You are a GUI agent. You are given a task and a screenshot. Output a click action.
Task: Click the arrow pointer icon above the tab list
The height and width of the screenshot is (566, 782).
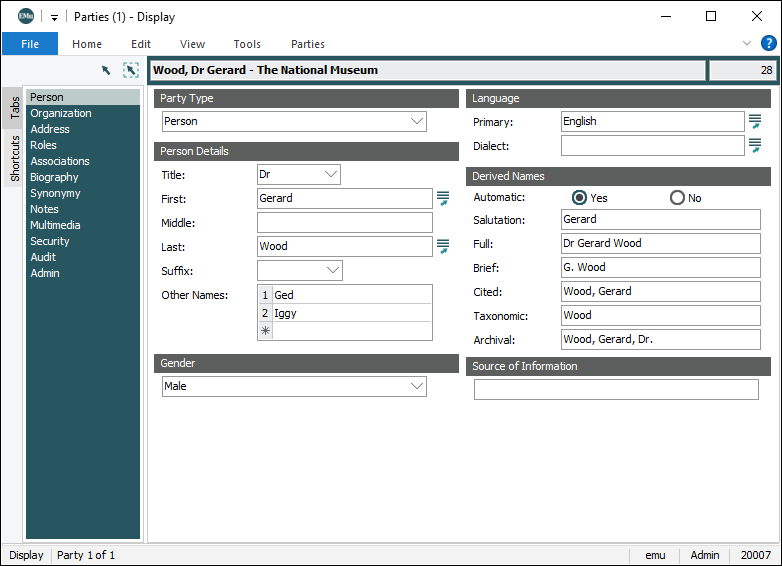[x=106, y=70]
